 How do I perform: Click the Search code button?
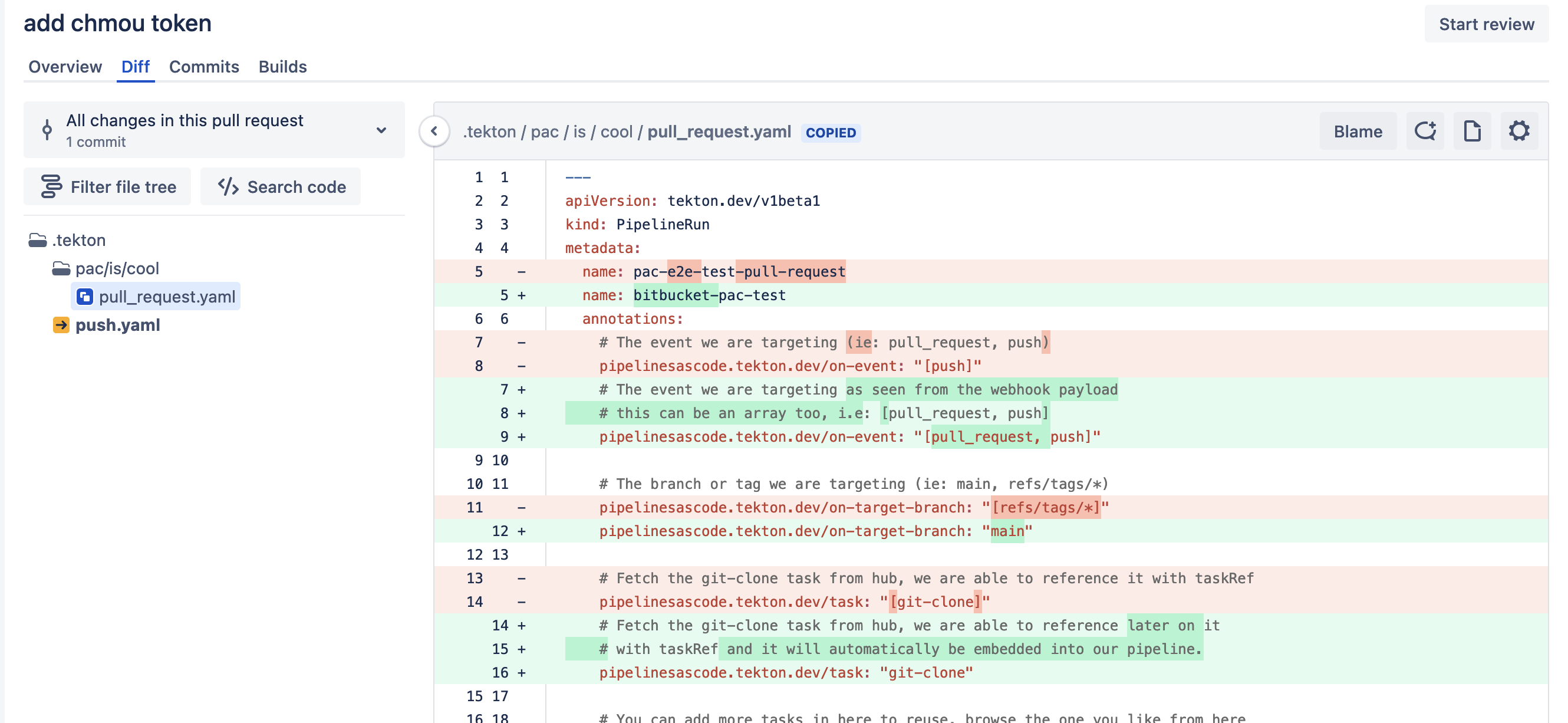[x=281, y=186]
